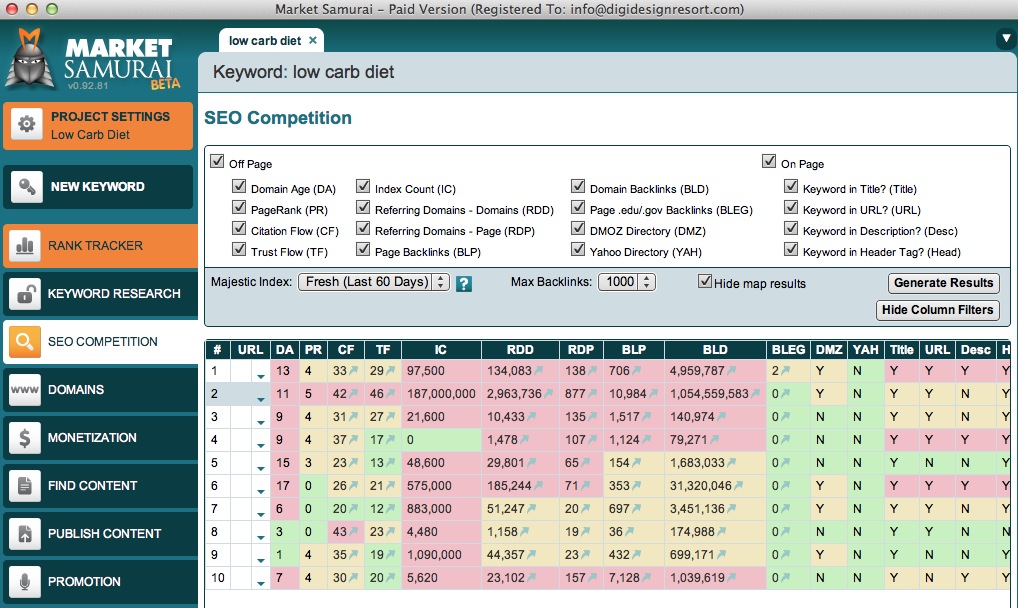
Task: Open arrow link next to RDD 134,083
Action: [540, 370]
